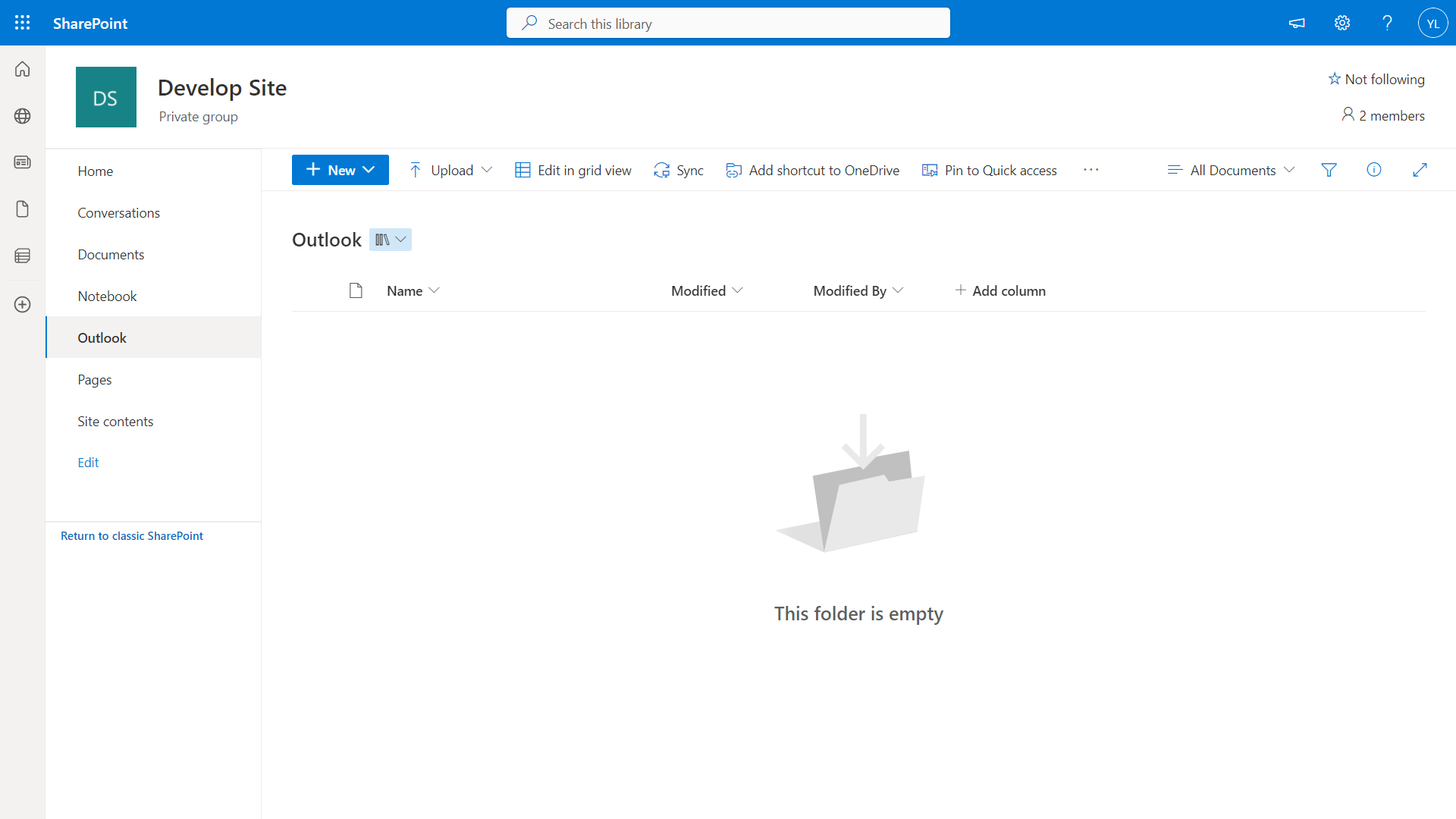Viewport: 1456px width, 819px height.
Task: Click the DS site logo
Action: tap(106, 97)
